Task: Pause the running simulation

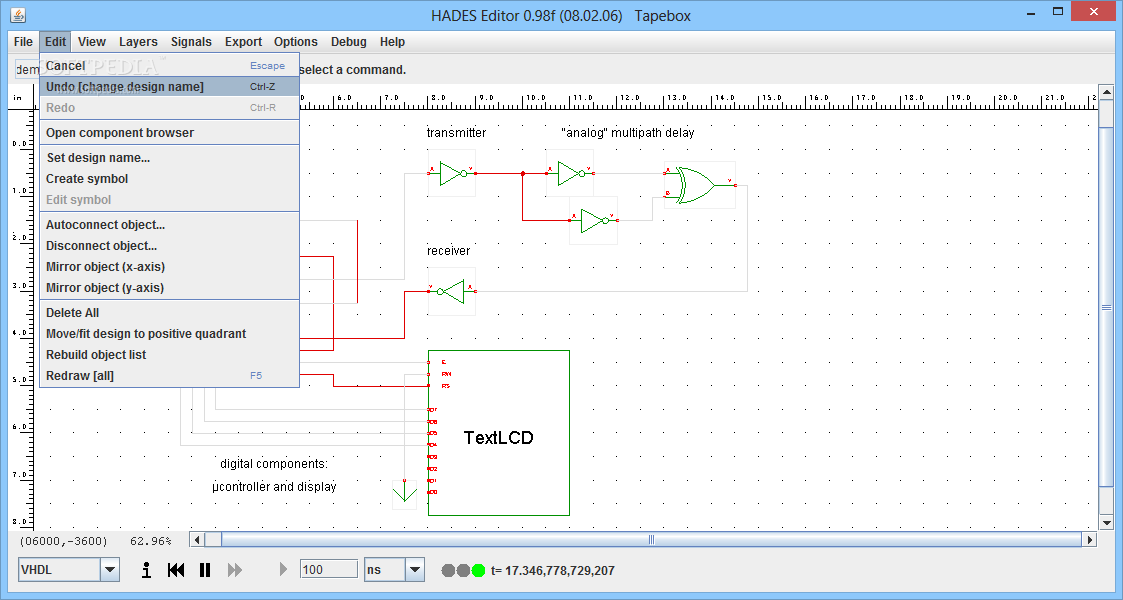Action: click(x=205, y=570)
